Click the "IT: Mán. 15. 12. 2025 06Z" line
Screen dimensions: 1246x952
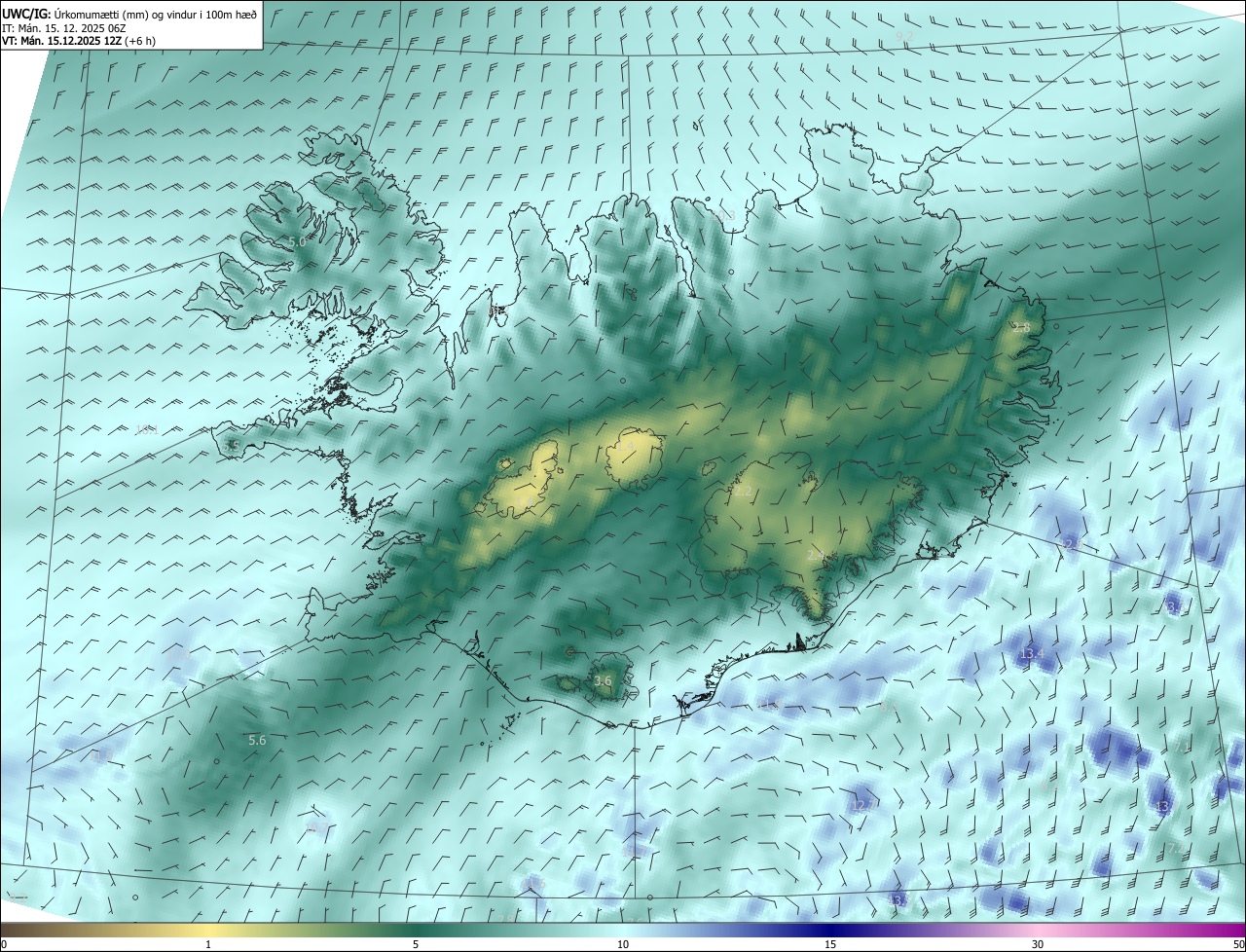point(64,28)
